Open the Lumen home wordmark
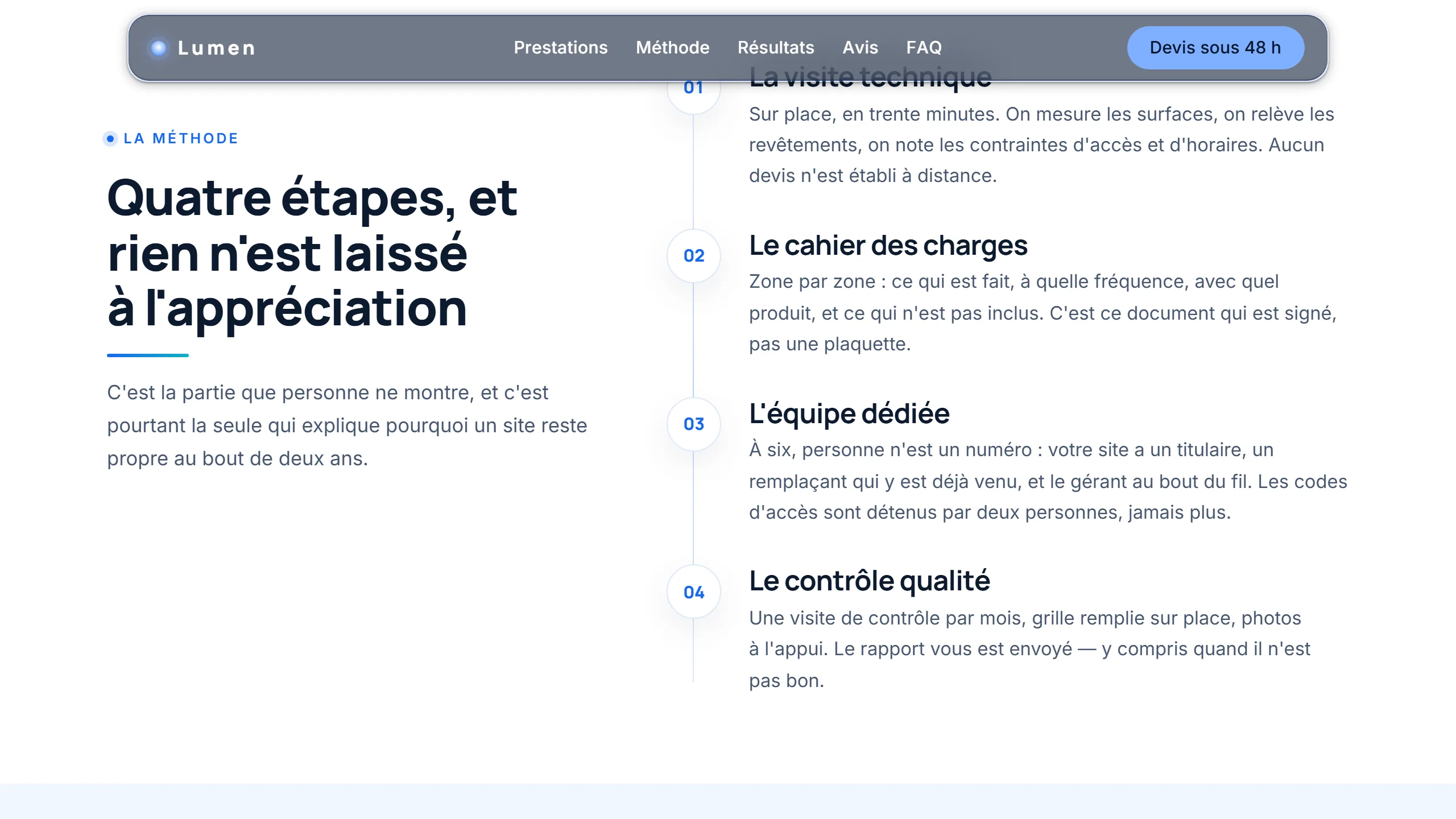1456x819 pixels. [x=216, y=48]
